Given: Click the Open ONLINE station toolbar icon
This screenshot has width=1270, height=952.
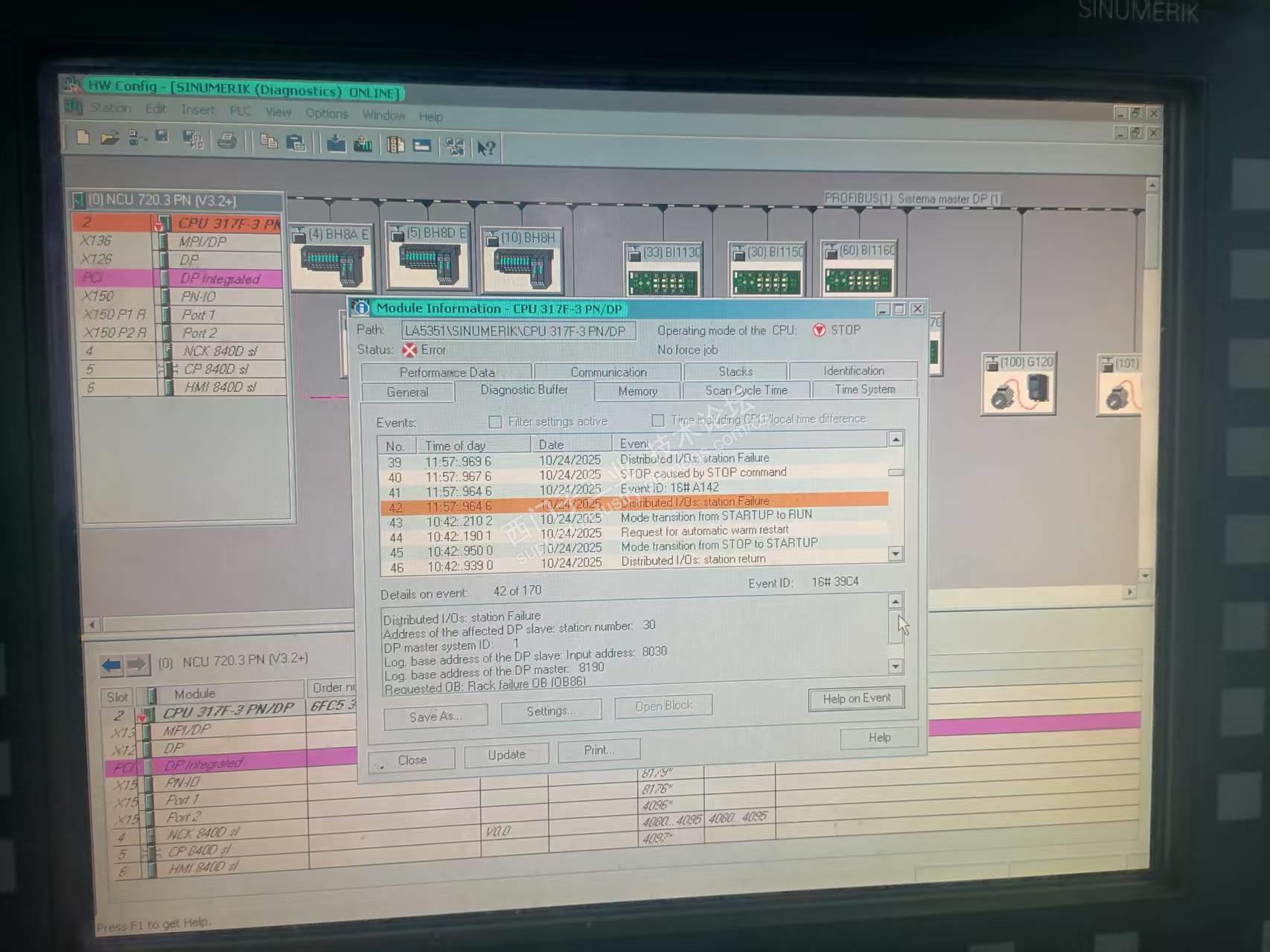Looking at the screenshot, I should 136,138.
